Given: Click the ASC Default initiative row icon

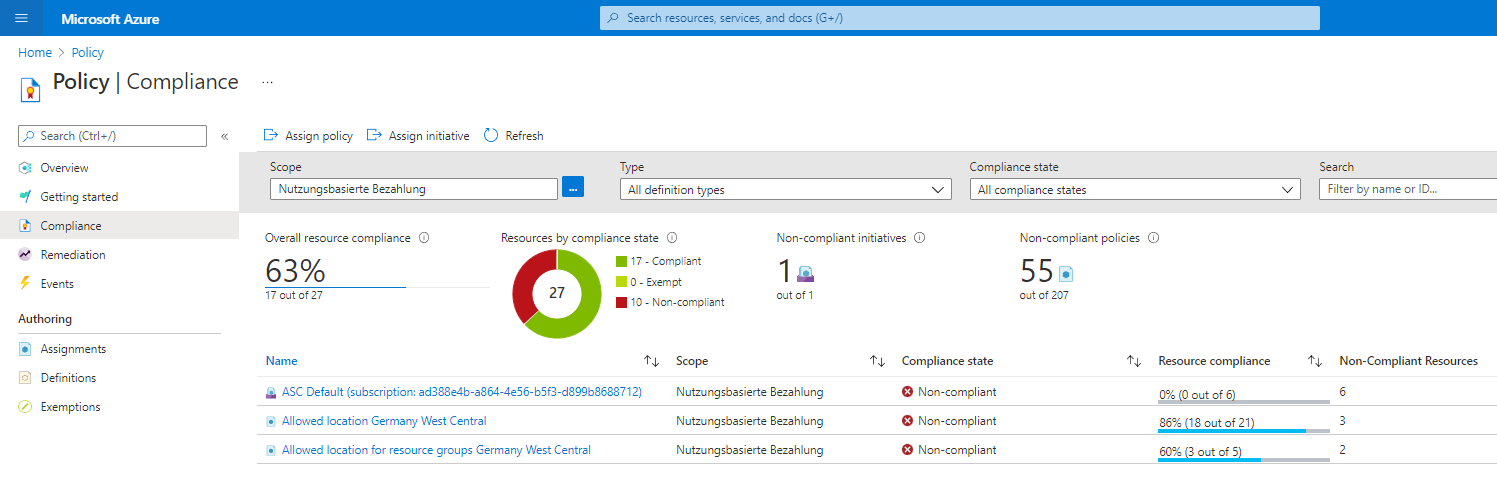Looking at the screenshot, I should 271,392.
